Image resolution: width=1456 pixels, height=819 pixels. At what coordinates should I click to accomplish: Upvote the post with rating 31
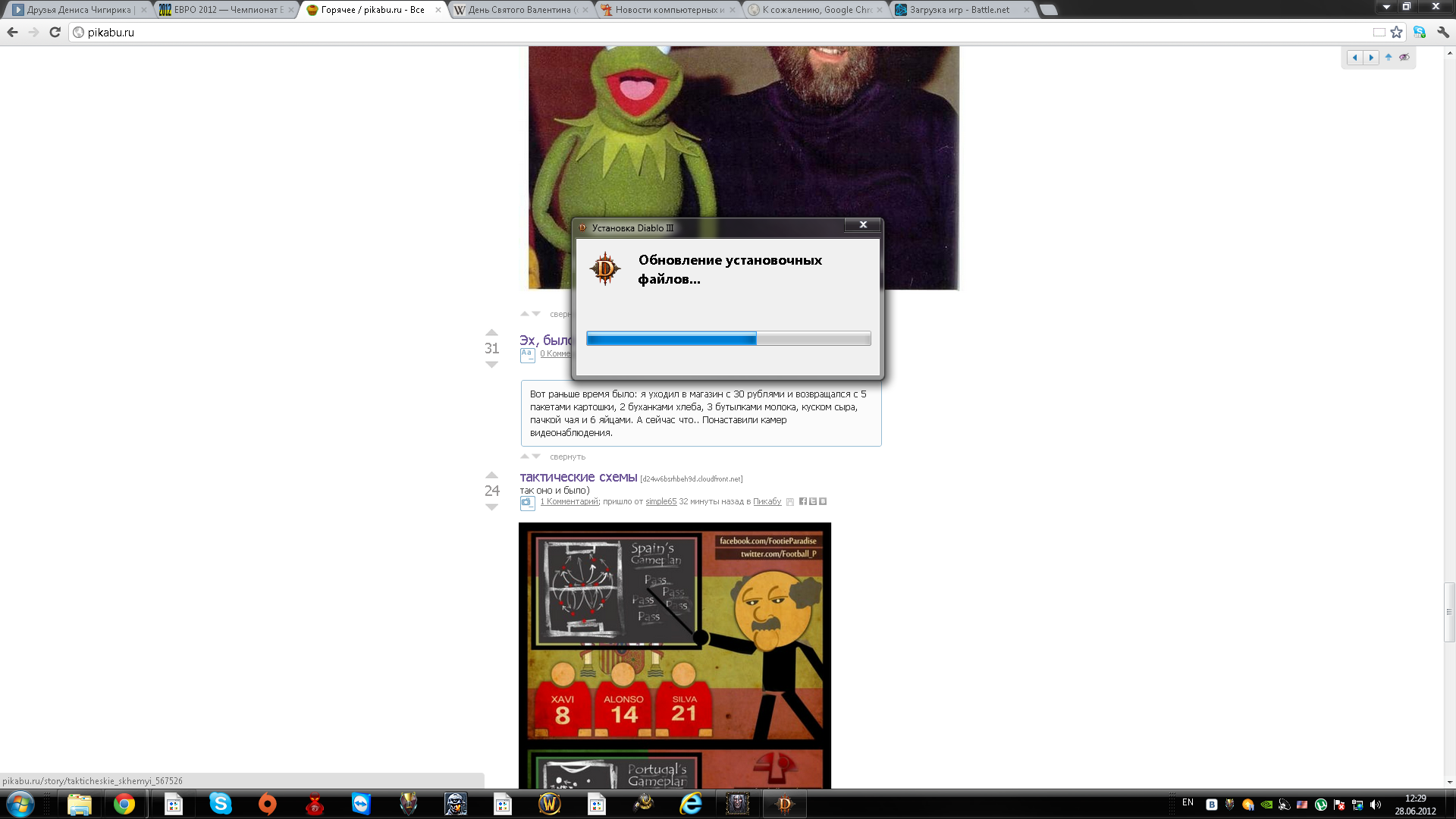pos(491,333)
